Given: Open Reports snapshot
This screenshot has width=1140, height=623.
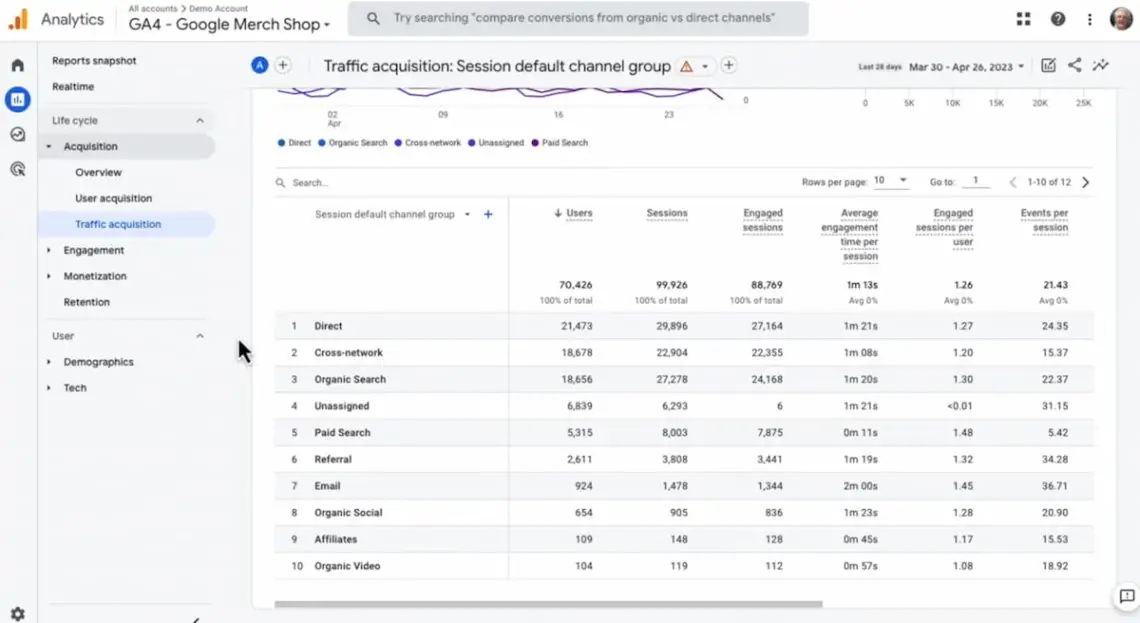Looking at the screenshot, I should point(94,61).
